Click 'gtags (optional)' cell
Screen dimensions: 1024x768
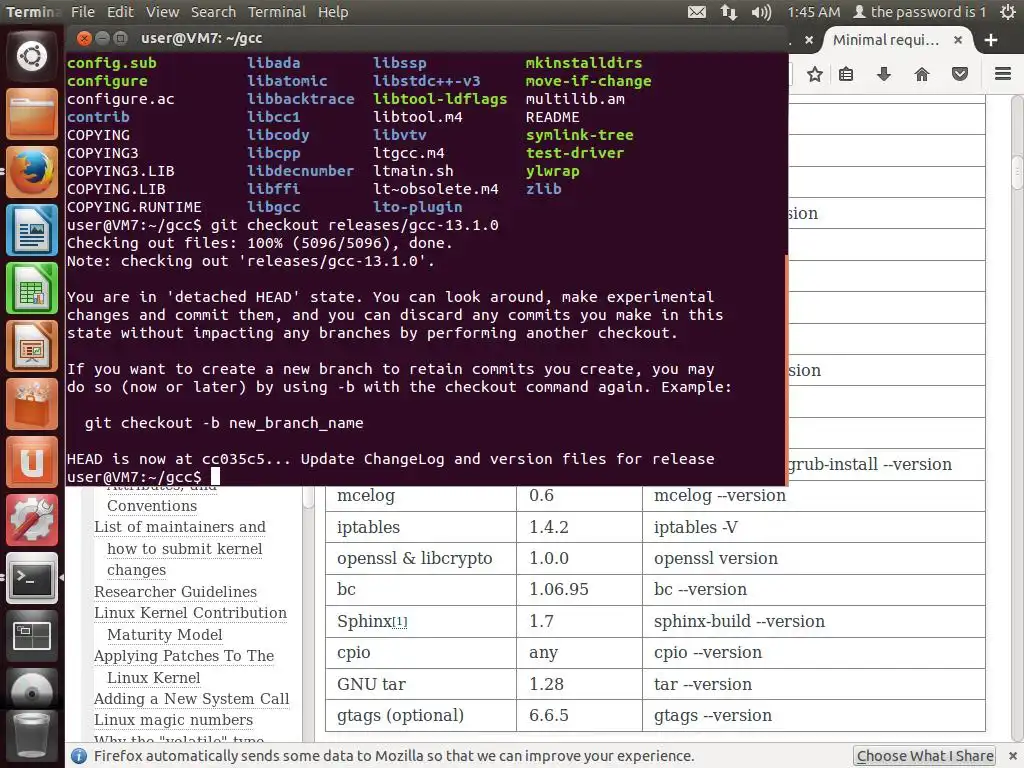tap(421, 716)
